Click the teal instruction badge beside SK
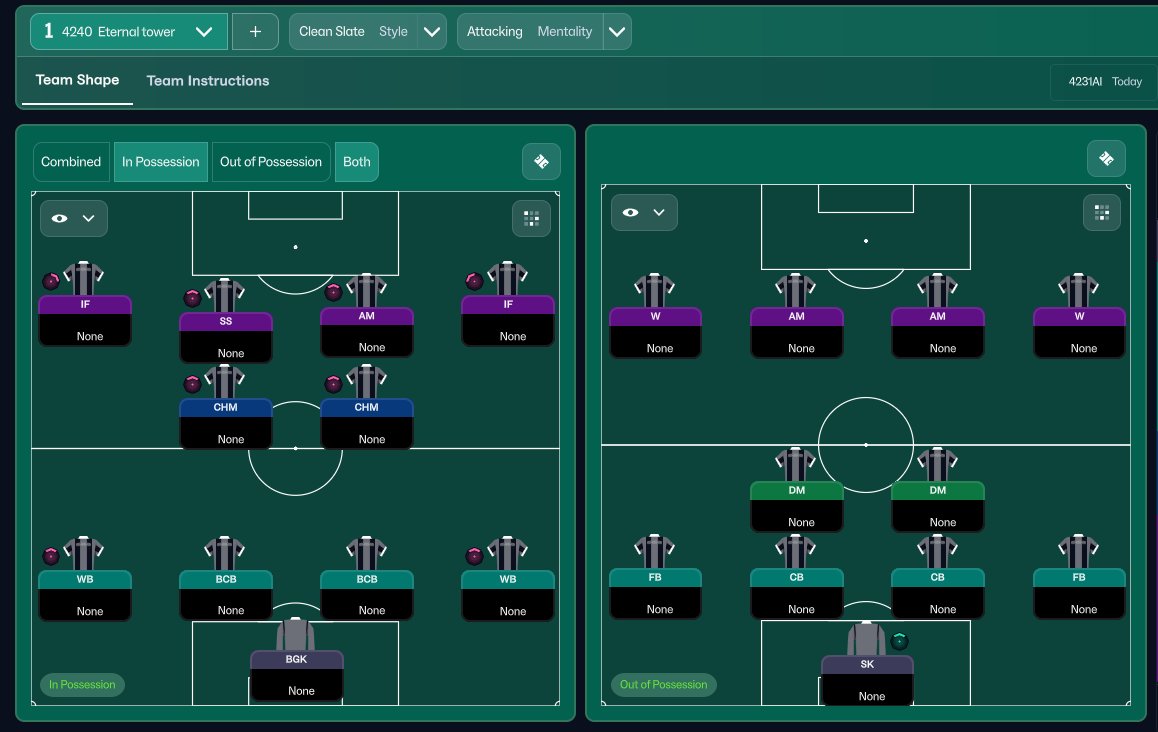The width and height of the screenshot is (1158, 732). (x=899, y=640)
